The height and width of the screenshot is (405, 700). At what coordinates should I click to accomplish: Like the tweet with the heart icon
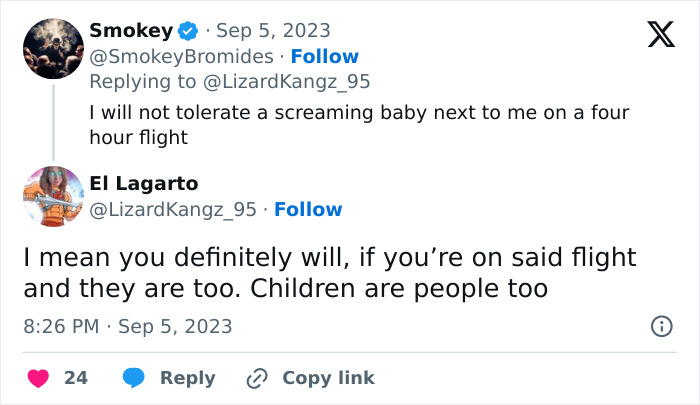[38, 377]
